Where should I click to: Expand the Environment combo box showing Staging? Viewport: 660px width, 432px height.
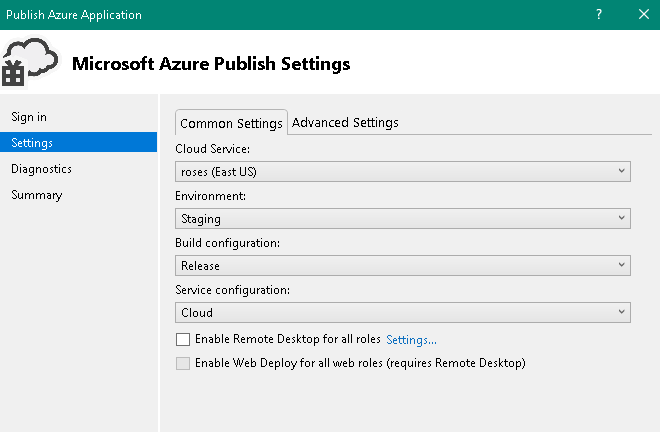tap(403, 219)
